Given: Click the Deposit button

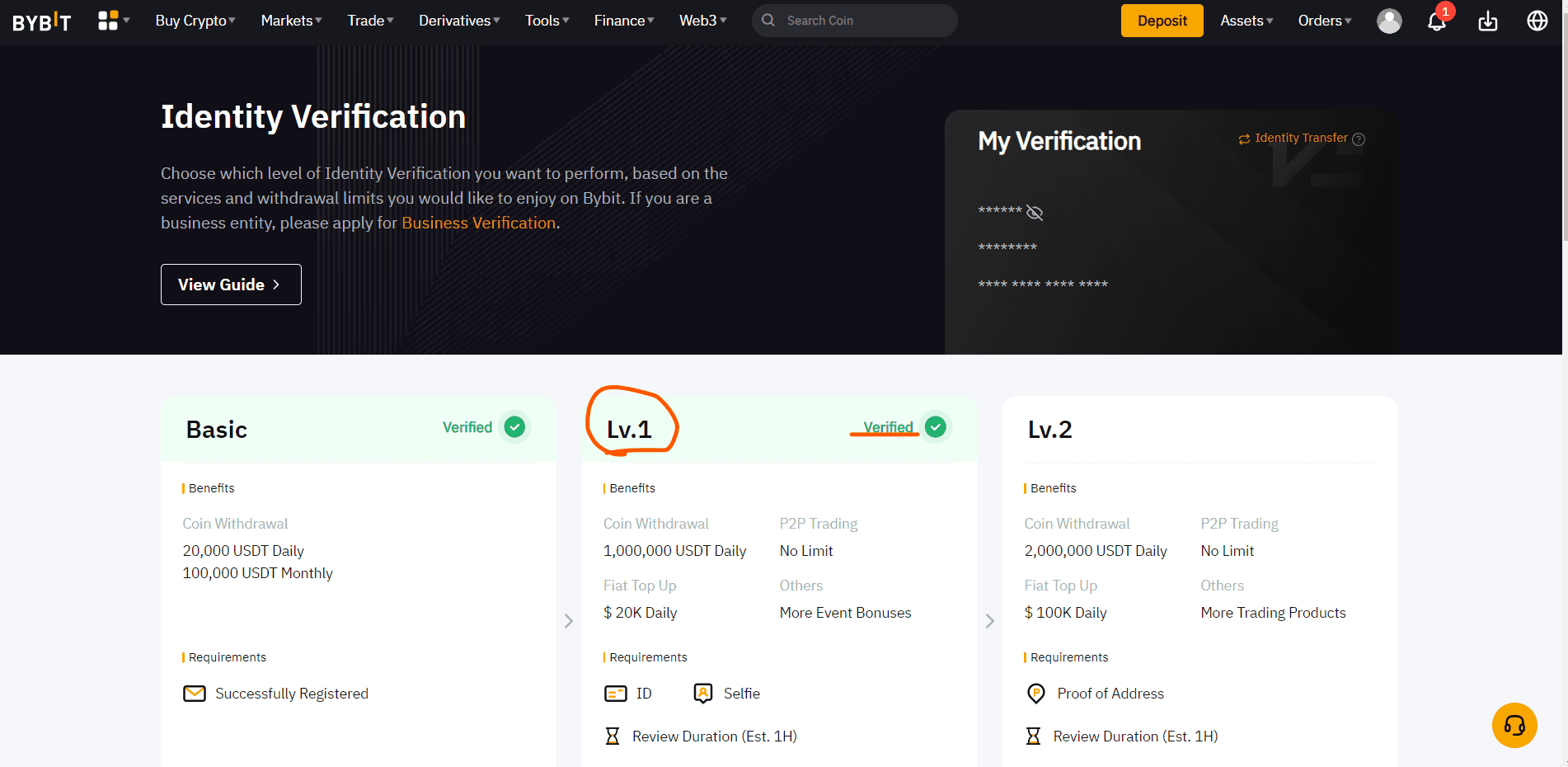Looking at the screenshot, I should 1162,21.
